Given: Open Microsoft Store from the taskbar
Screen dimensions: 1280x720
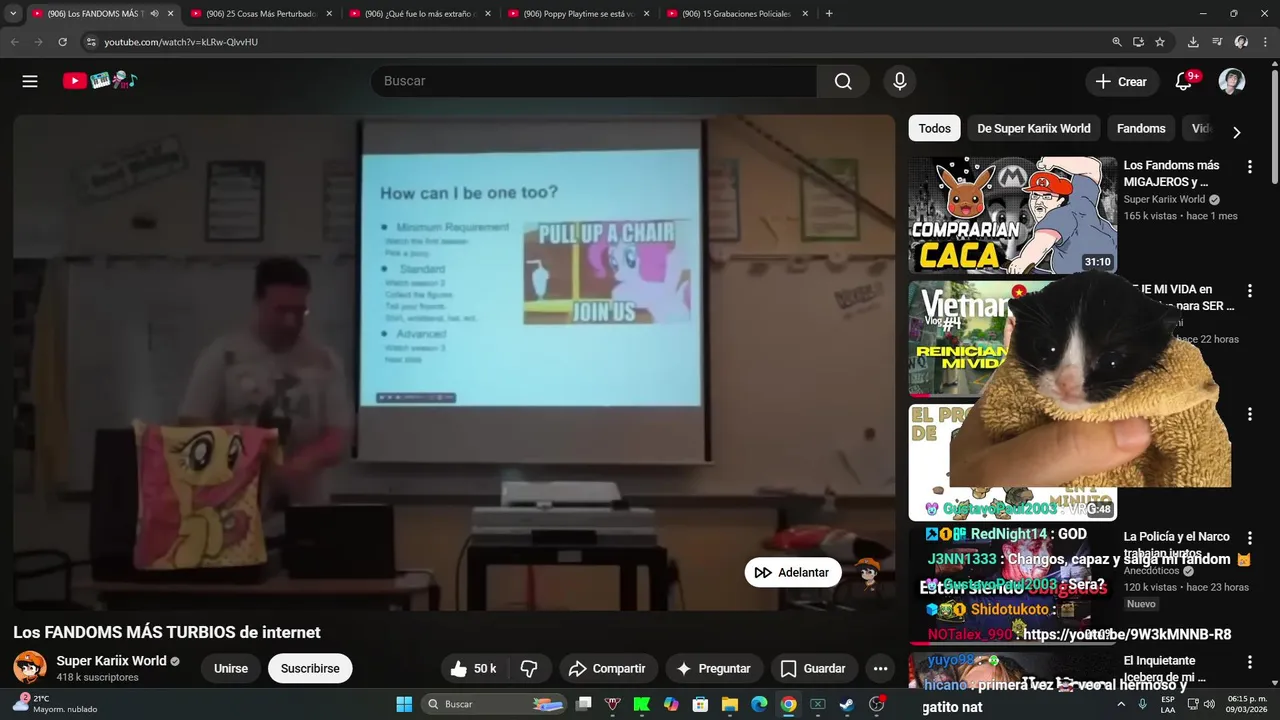Looking at the screenshot, I should point(701,704).
